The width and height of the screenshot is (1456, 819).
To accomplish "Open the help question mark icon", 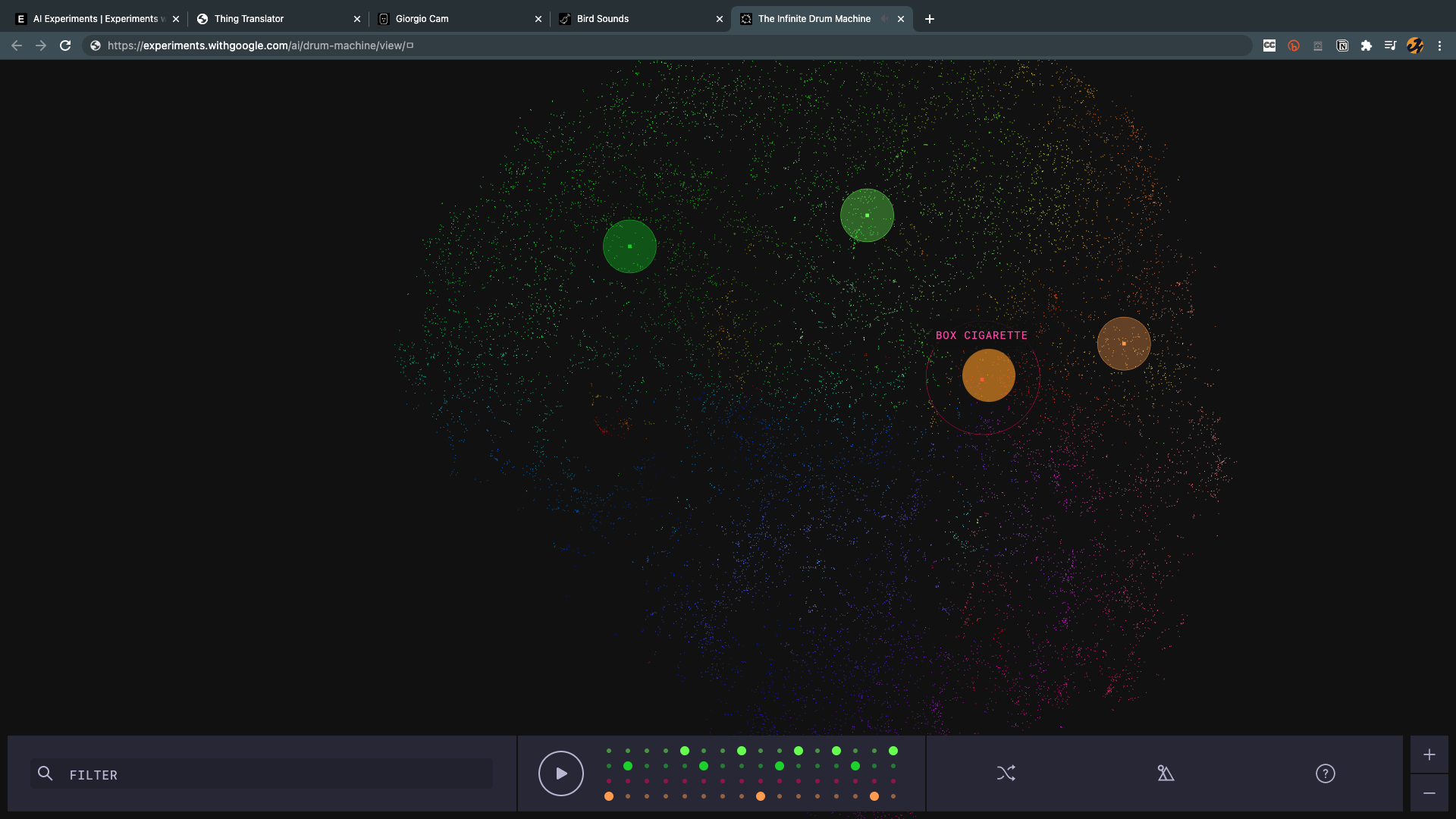I will [1325, 773].
